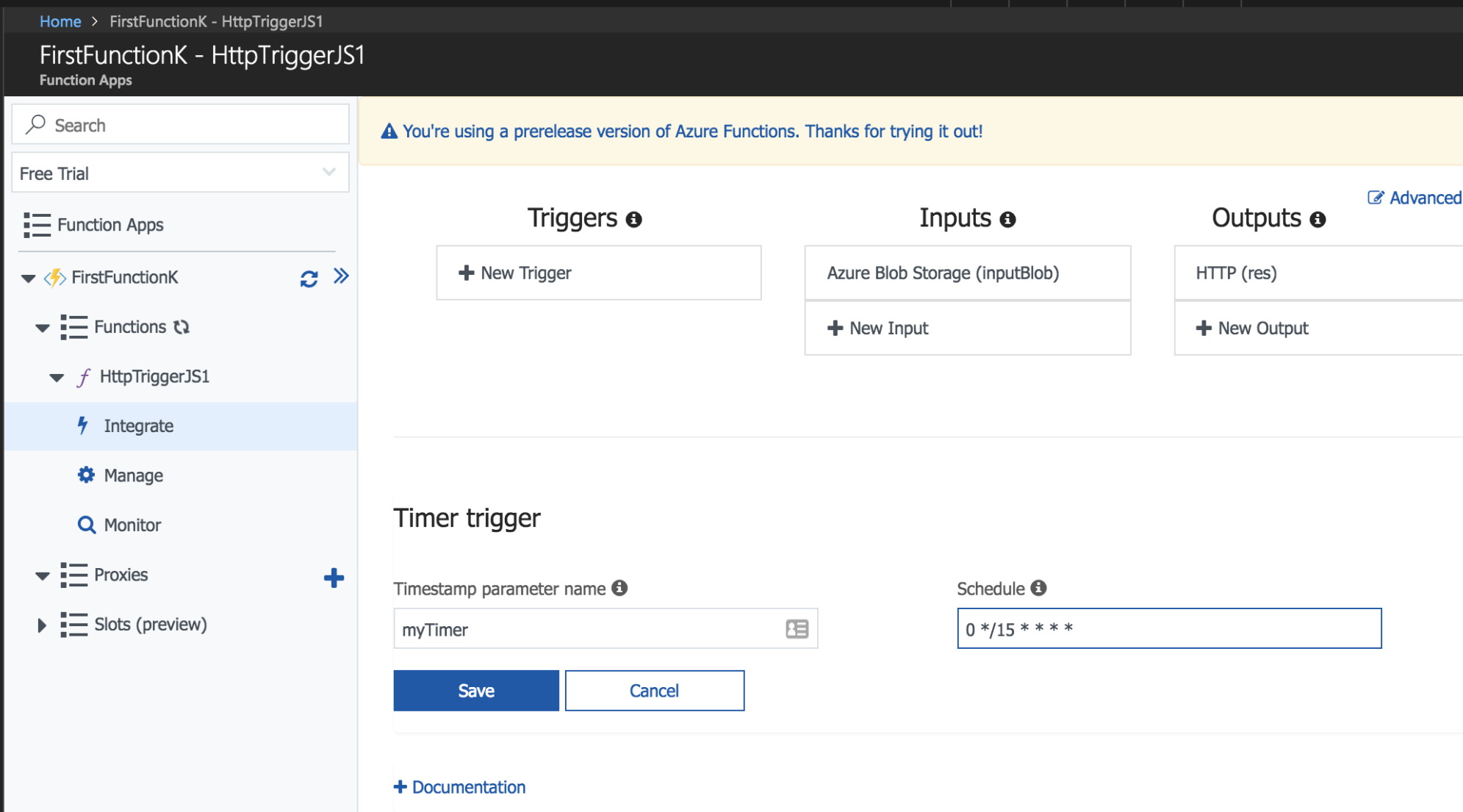Click the magnifier icon in Search box
1463x812 pixels.
pyautogui.click(x=35, y=124)
